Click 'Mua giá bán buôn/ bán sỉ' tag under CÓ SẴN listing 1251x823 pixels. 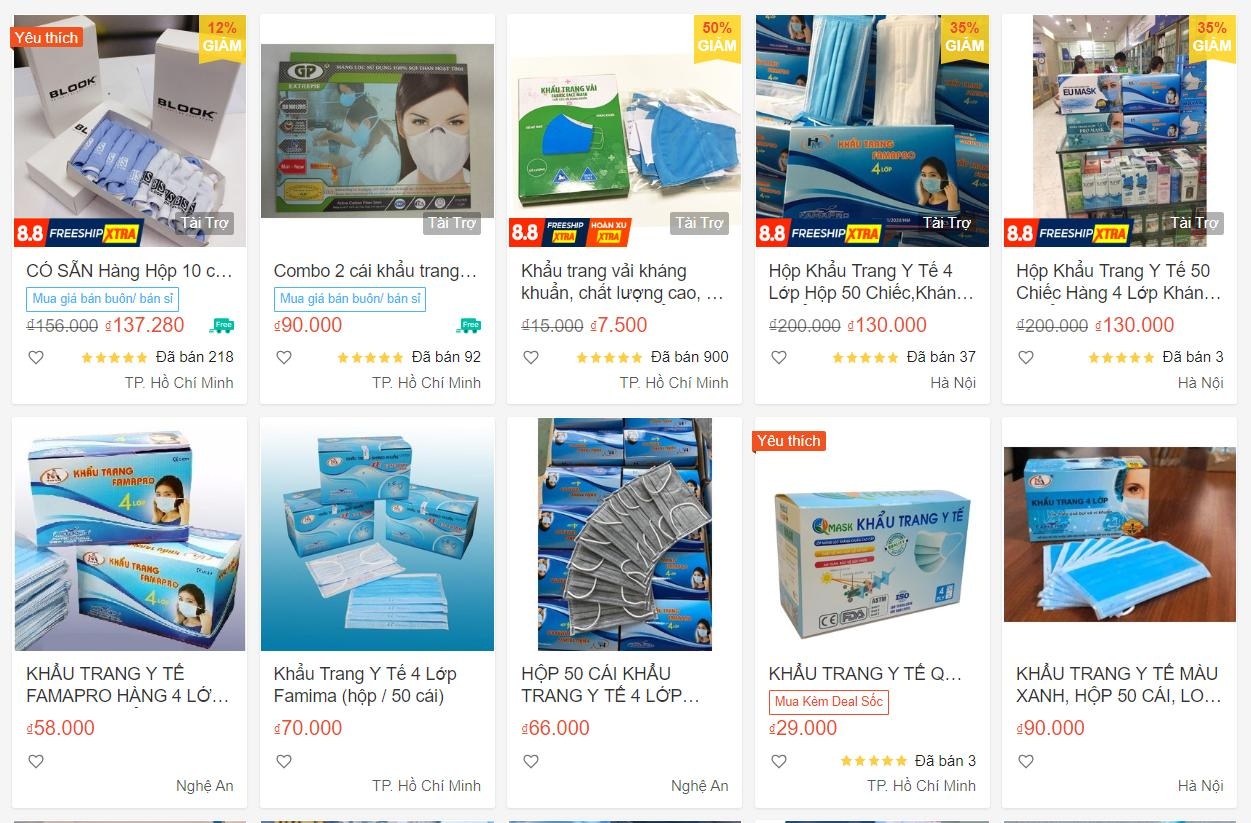tap(102, 299)
